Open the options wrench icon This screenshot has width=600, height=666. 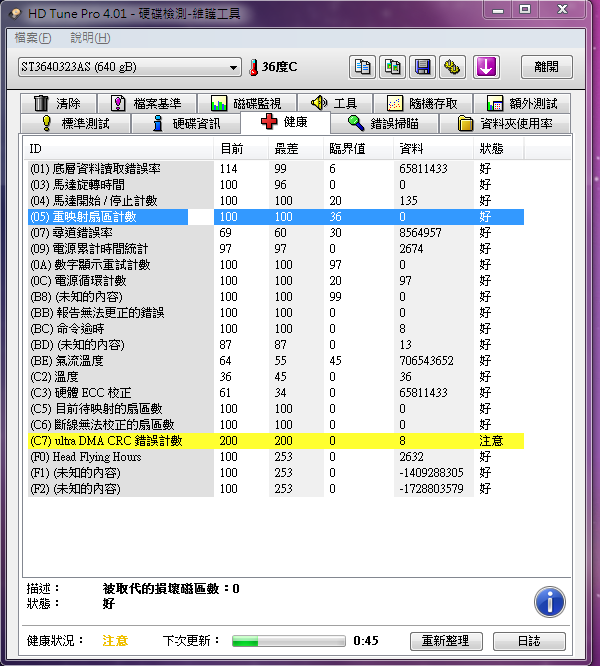452,67
